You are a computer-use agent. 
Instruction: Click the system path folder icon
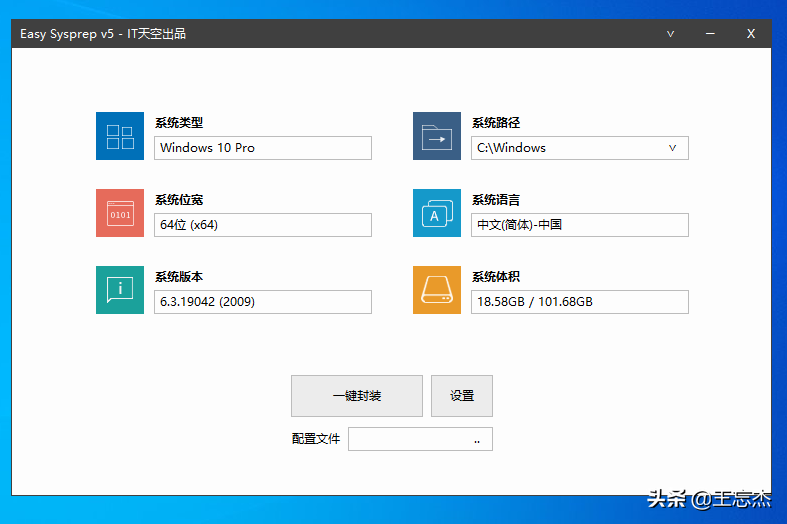click(437, 136)
